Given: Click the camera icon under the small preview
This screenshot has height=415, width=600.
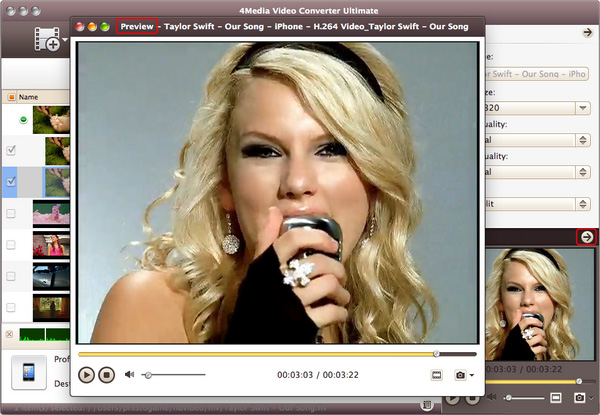Looking at the screenshot, I should pyautogui.click(x=579, y=398).
